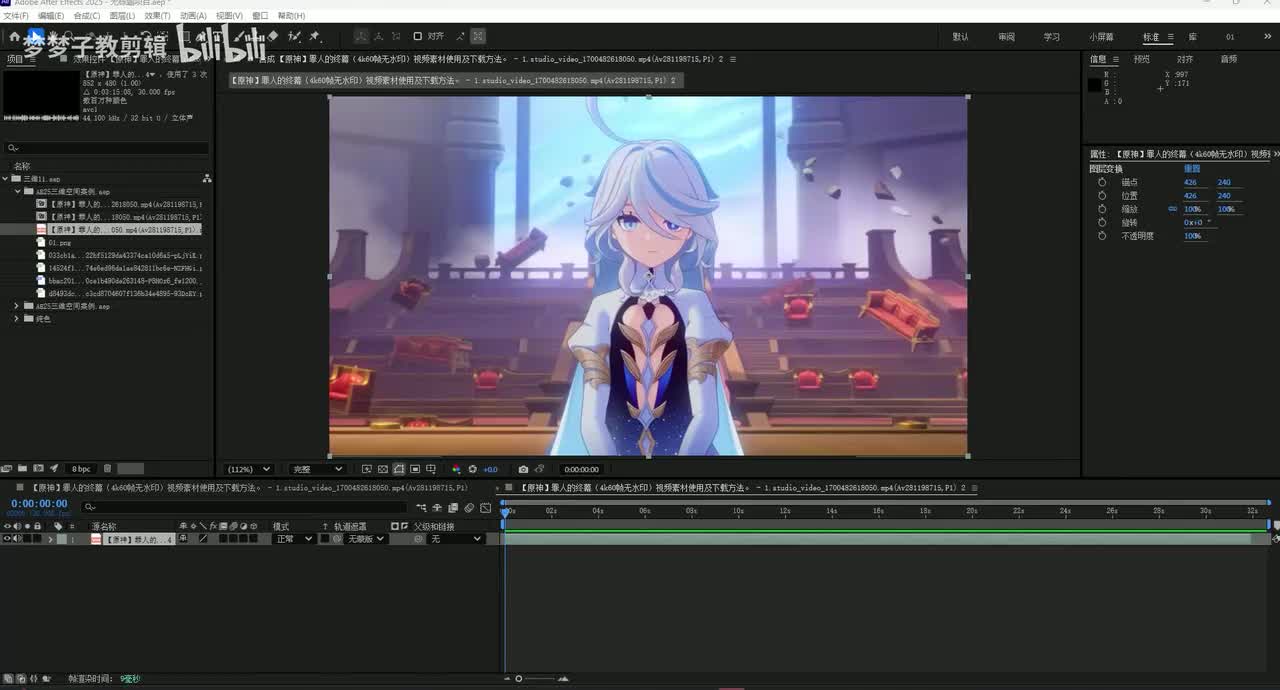Open project flowchart view icon

pos(206,178)
